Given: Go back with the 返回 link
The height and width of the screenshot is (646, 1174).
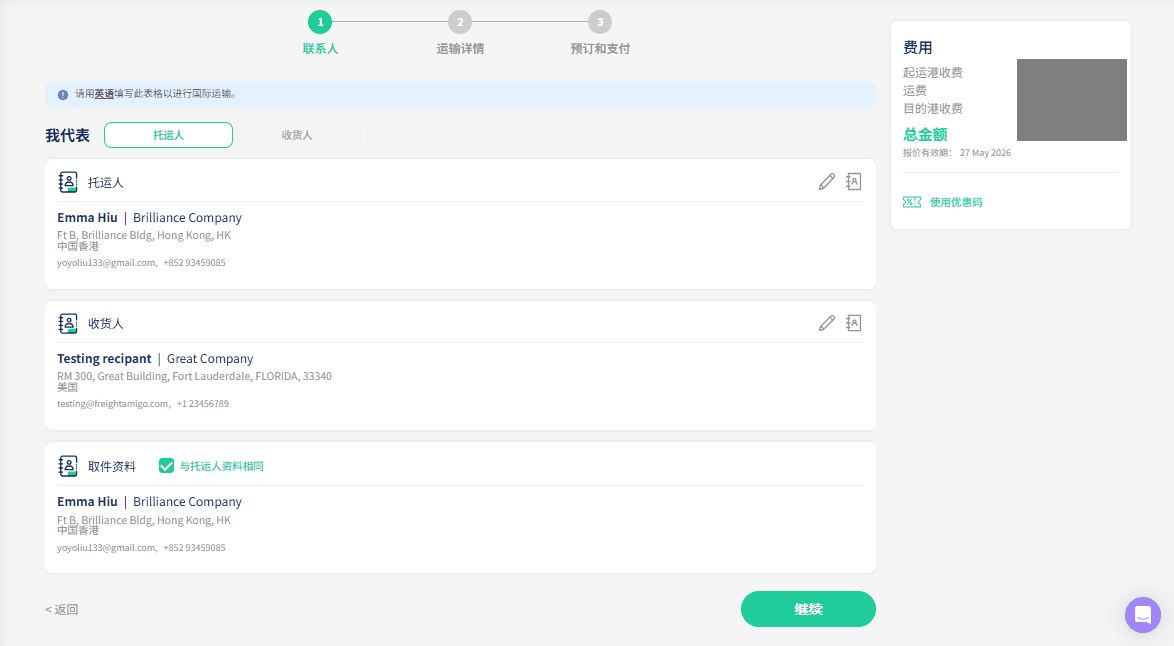Looking at the screenshot, I should [x=61, y=609].
